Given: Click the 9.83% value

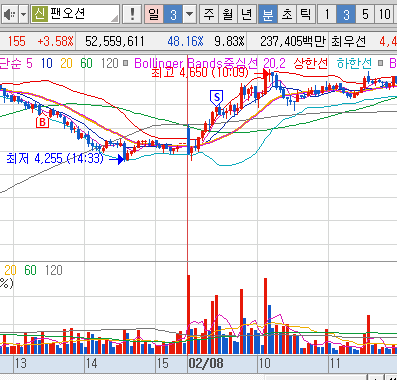Looking at the screenshot, I should tap(229, 41).
